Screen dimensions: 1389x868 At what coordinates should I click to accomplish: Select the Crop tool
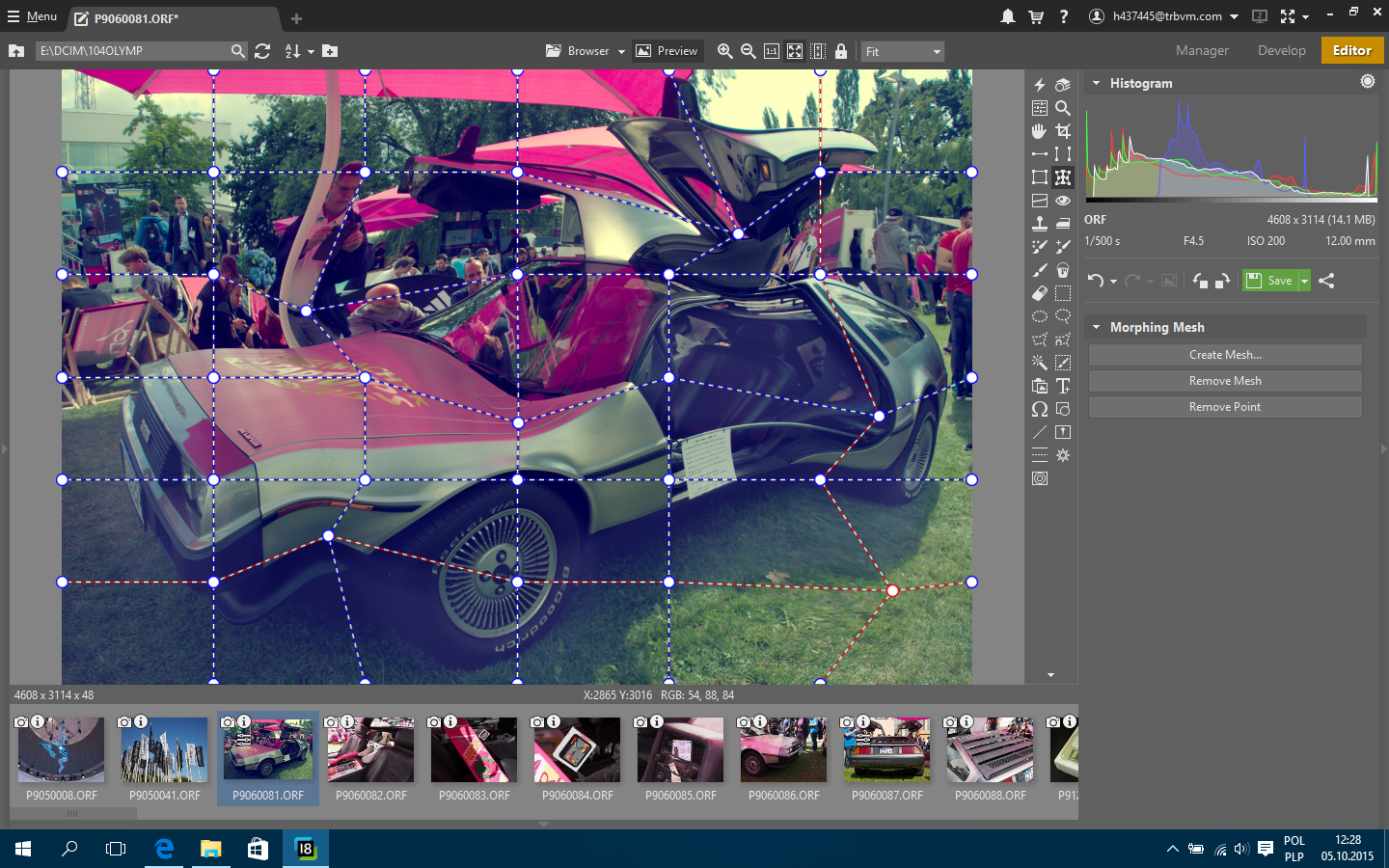click(1063, 130)
